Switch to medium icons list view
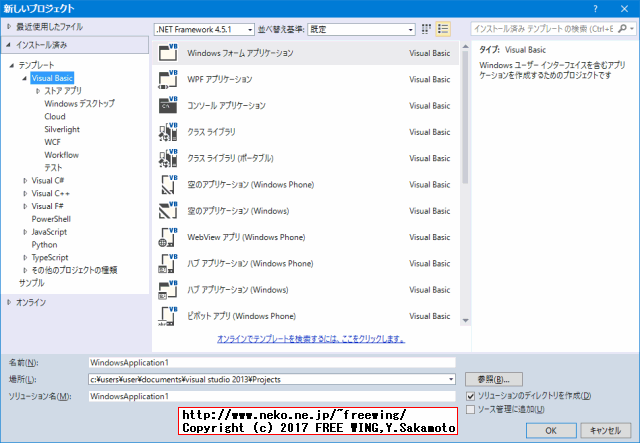Screen dimensions: 640x443 click(443, 29)
